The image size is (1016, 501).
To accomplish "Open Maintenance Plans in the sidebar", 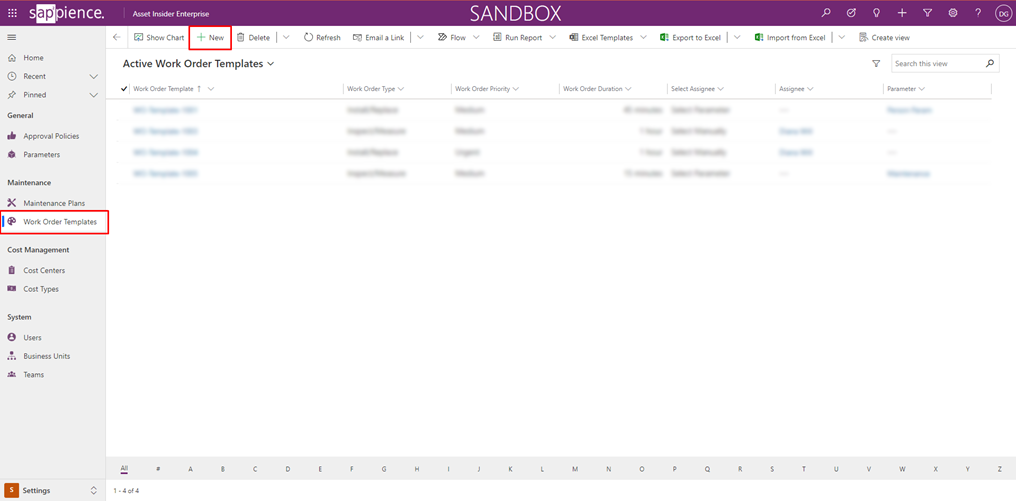I will (x=54, y=203).
